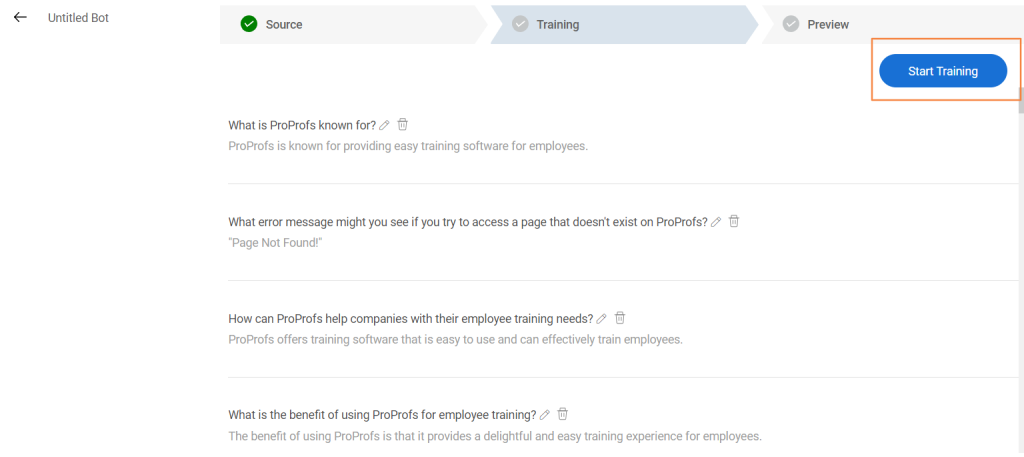The width and height of the screenshot is (1024, 457).
Task: Delete the employee training needs question
Action: pos(620,319)
